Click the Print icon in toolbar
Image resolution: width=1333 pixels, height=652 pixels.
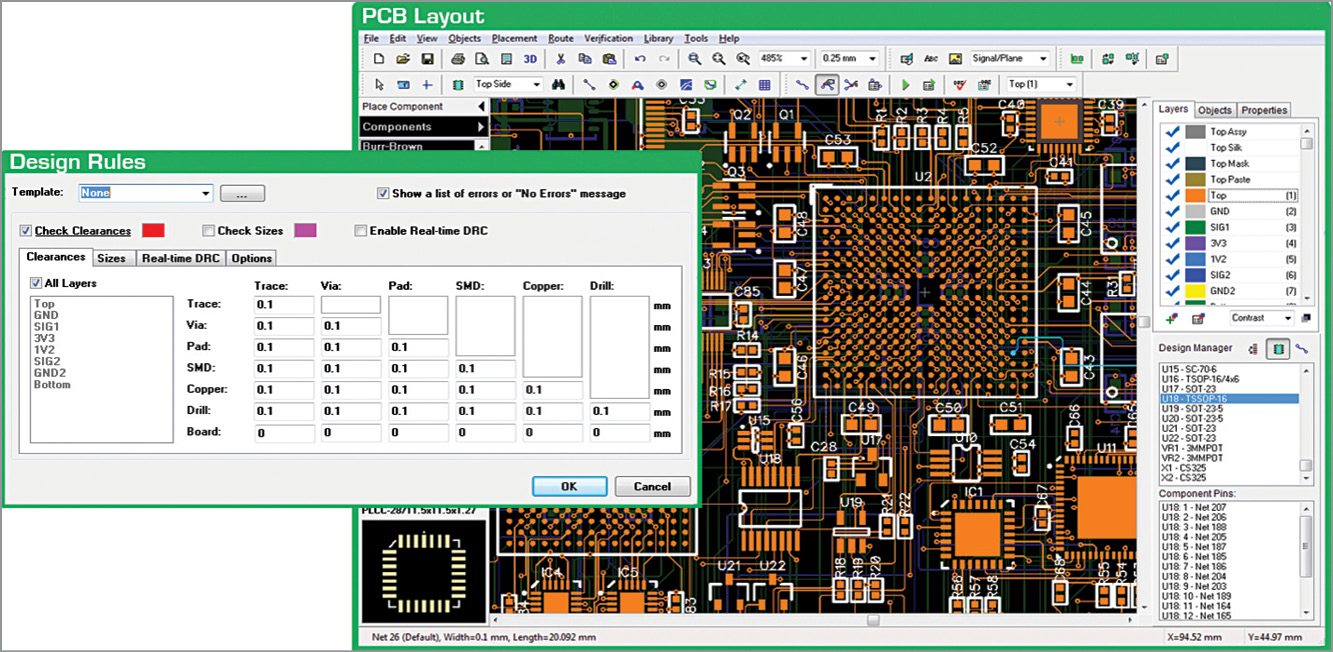pyautogui.click(x=457, y=59)
